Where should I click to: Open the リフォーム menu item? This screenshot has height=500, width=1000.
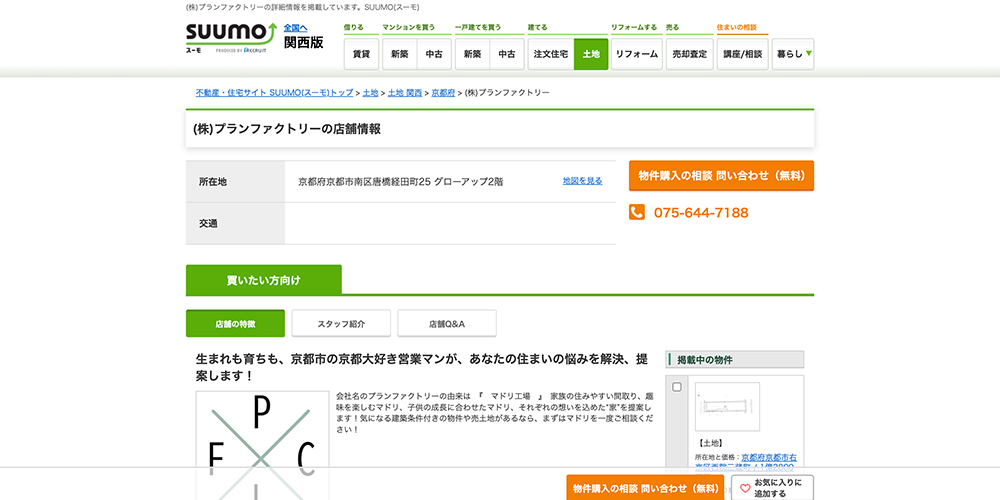636,54
